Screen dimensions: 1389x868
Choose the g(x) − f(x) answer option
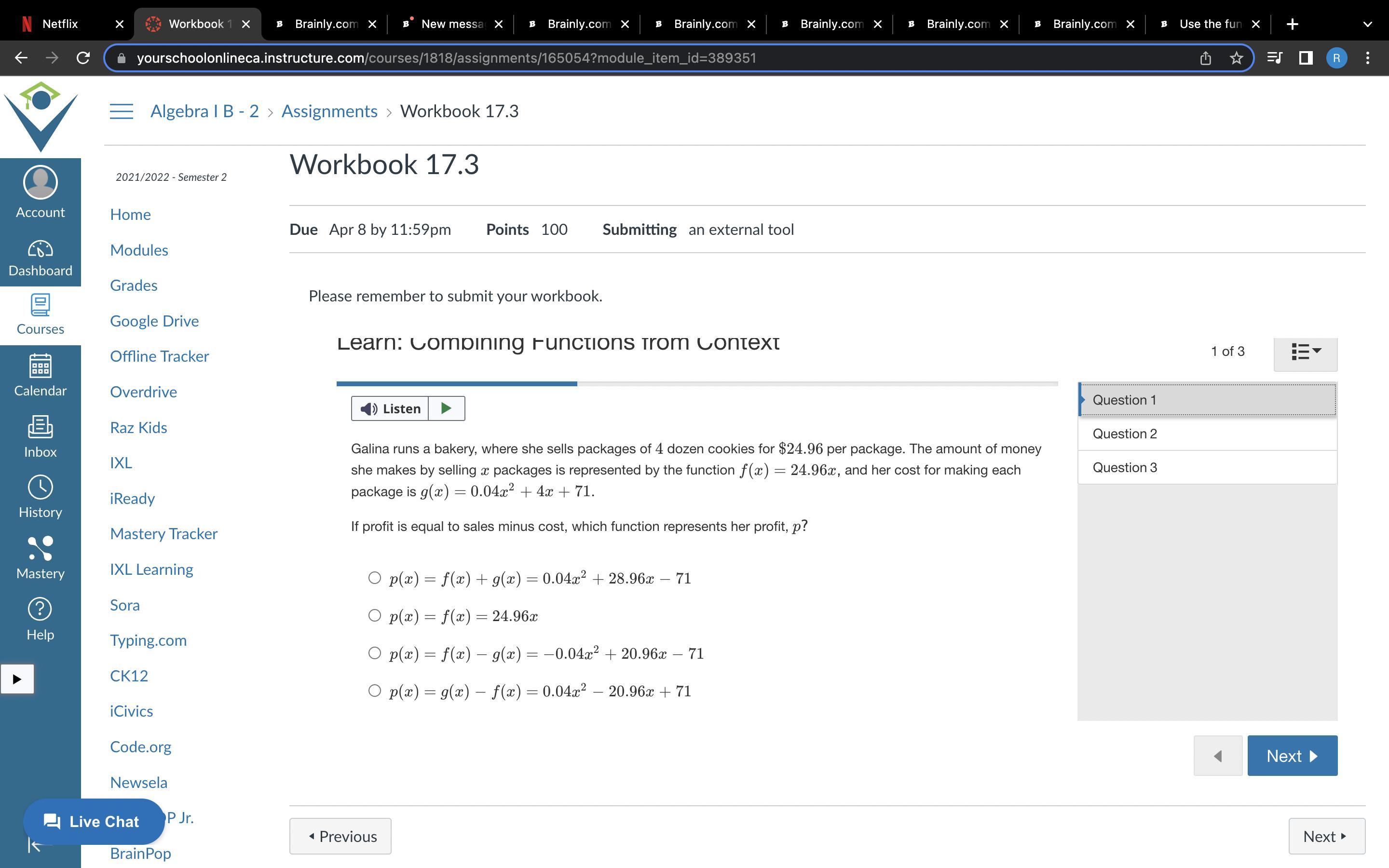pyautogui.click(x=374, y=691)
